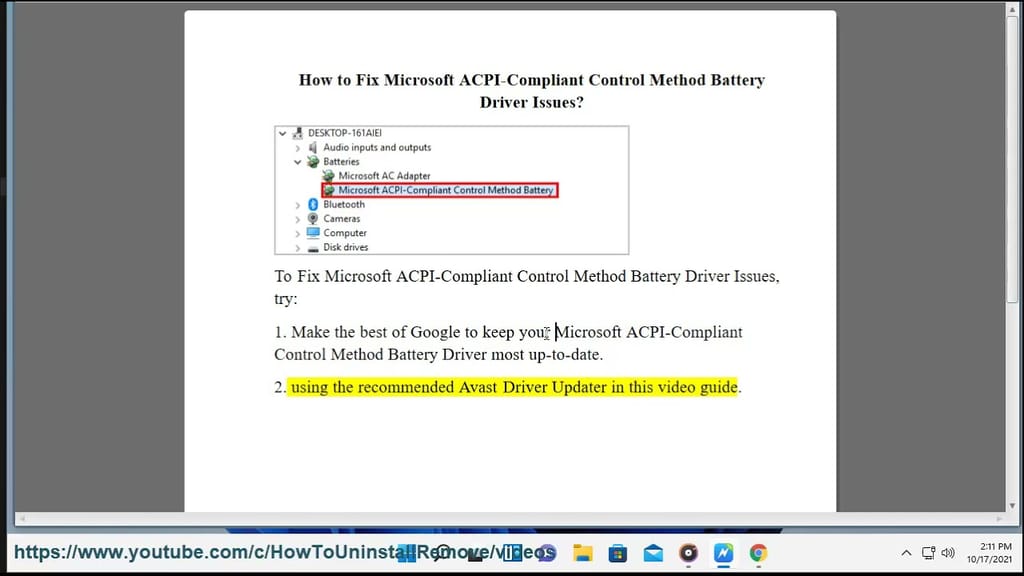
Task: Click the Cameras icon in the device tree
Action: pyautogui.click(x=313, y=219)
